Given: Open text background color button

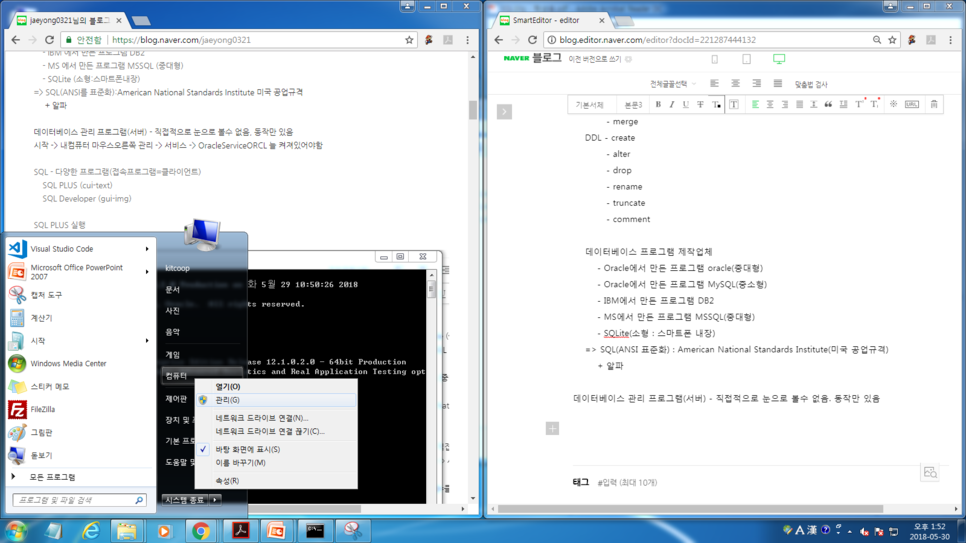Looking at the screenshot, I should [734, 105].
